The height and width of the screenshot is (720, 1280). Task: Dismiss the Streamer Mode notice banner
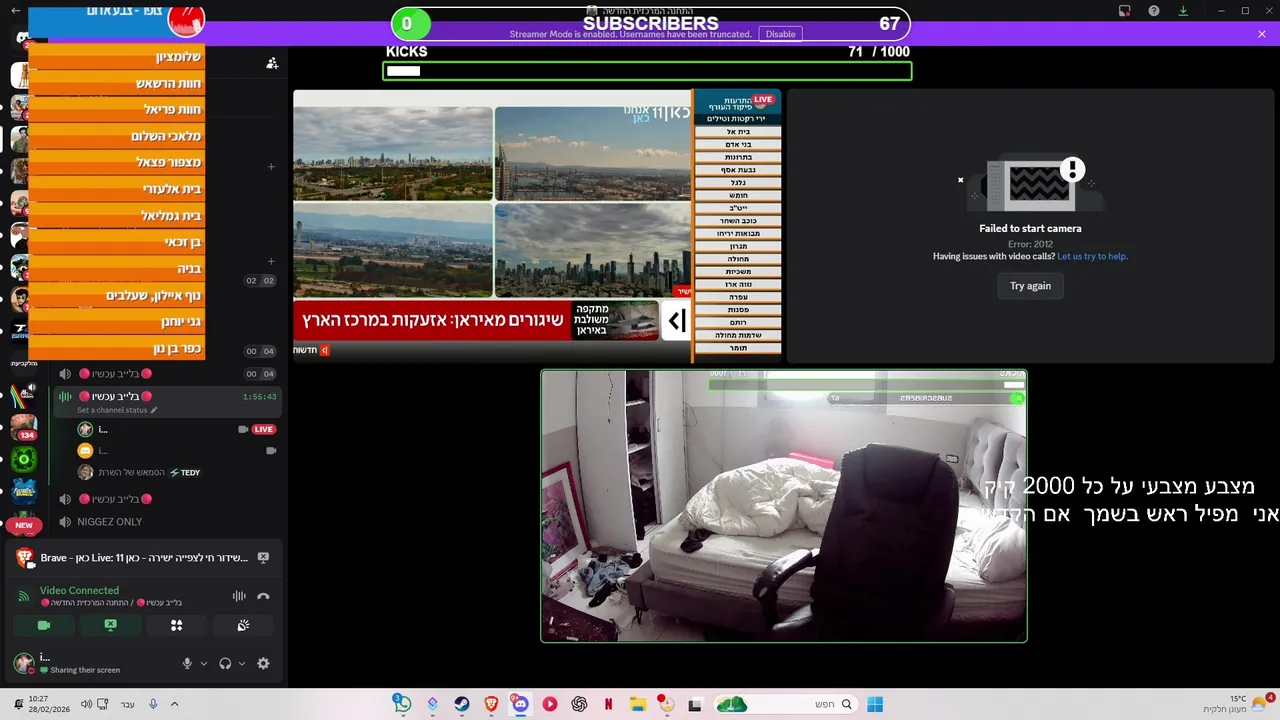(1262, 34)
